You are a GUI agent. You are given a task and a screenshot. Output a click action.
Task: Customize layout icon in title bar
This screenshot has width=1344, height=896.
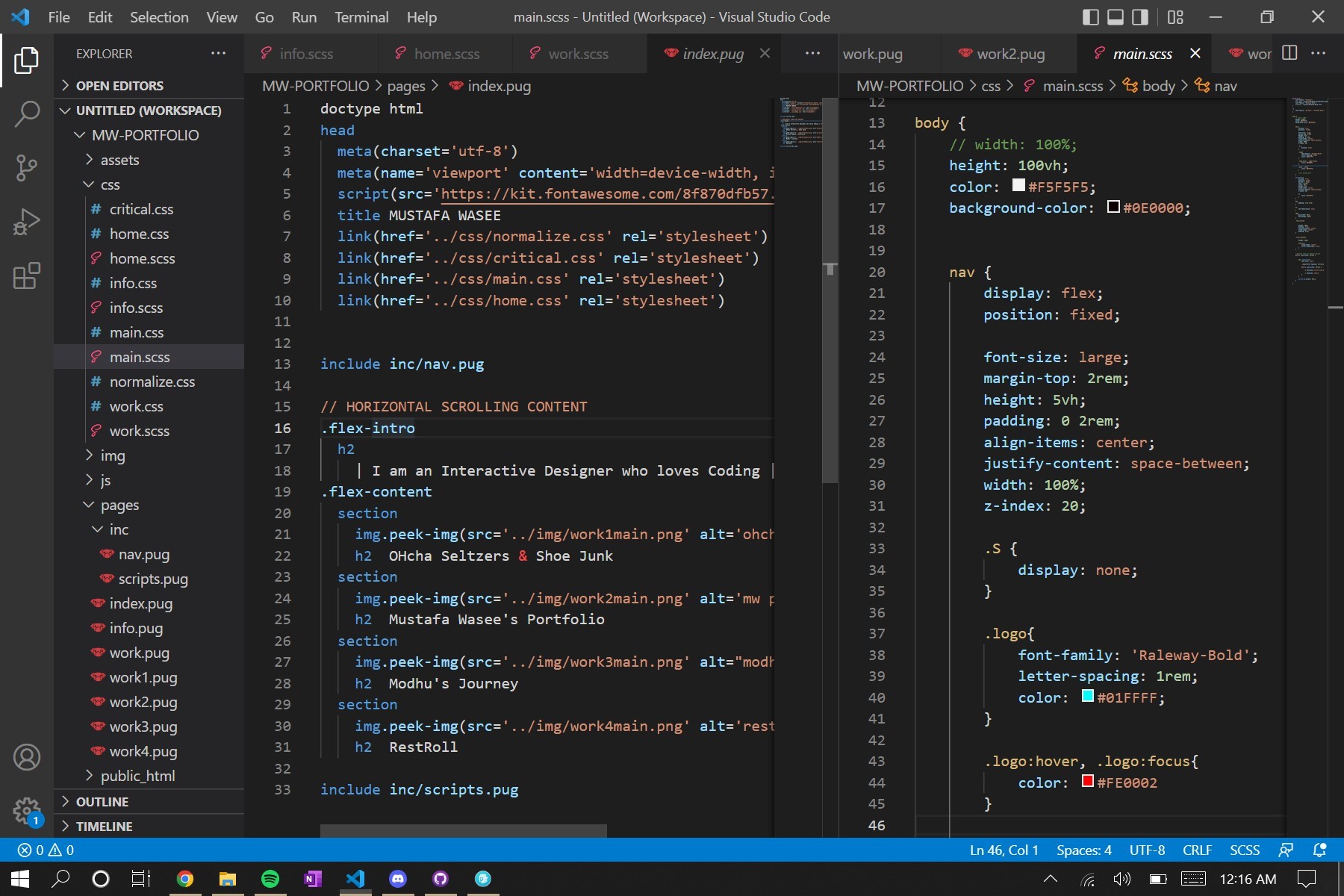[1175, 16]
